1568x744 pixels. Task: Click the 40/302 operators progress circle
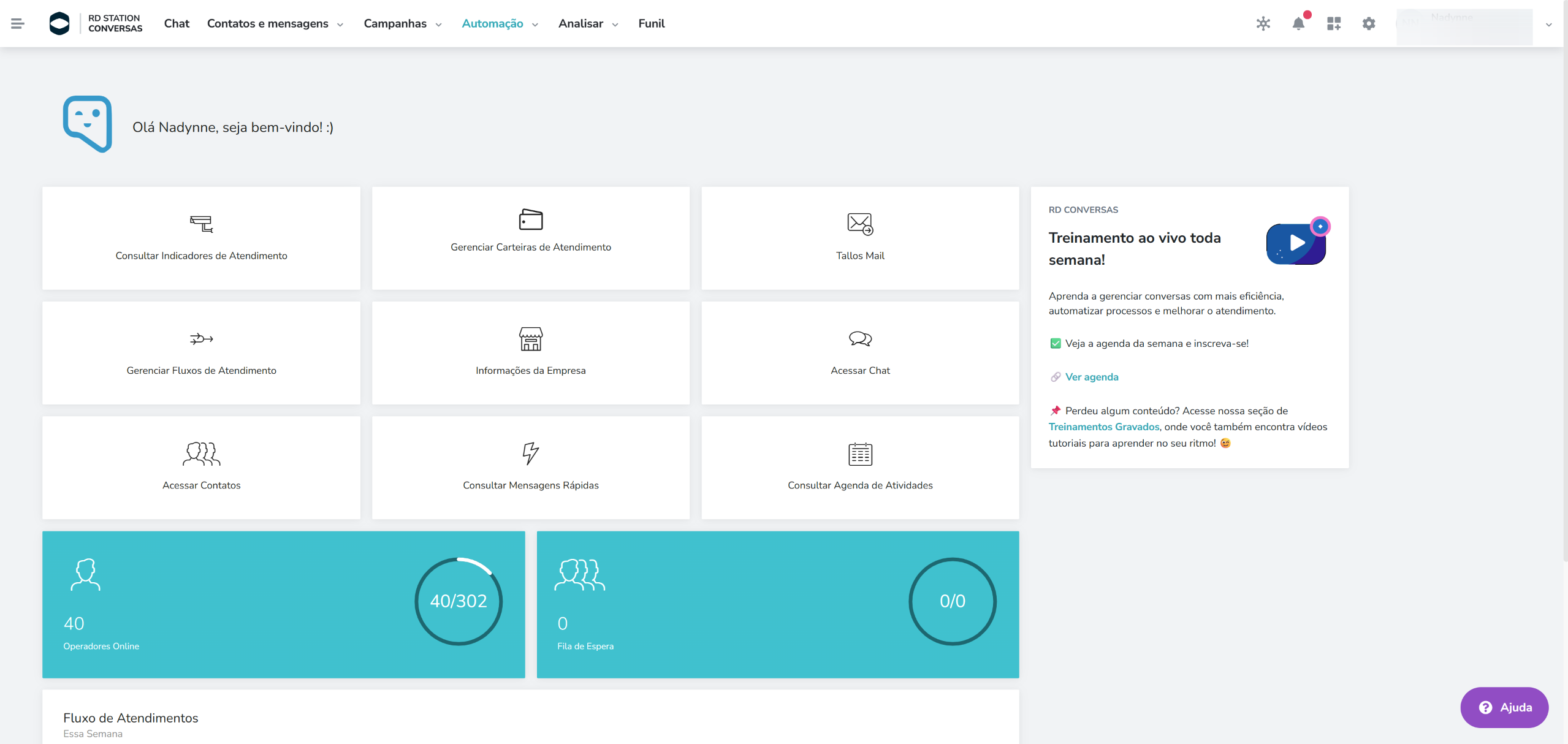pos(459,601)
